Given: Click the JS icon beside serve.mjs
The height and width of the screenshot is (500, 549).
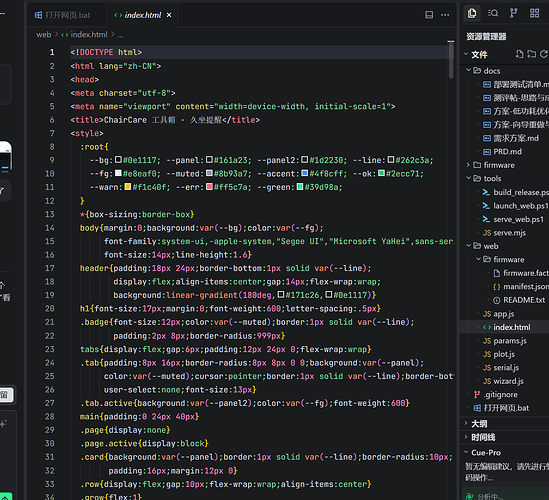Looking at the screenshot, I should [487, 233].
